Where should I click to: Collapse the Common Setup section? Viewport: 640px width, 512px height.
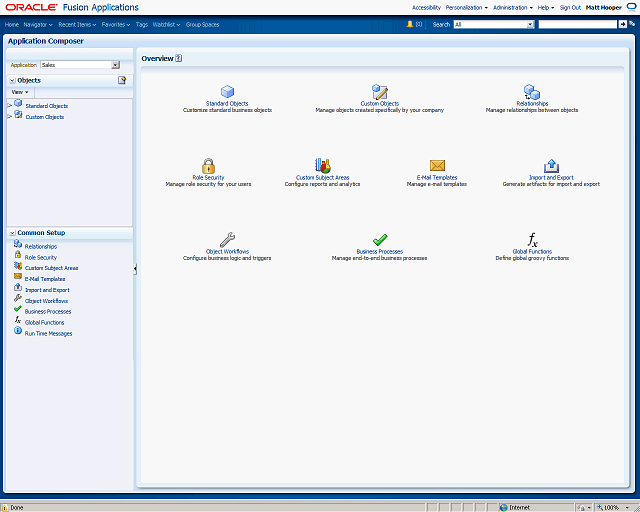coord(12,233)
